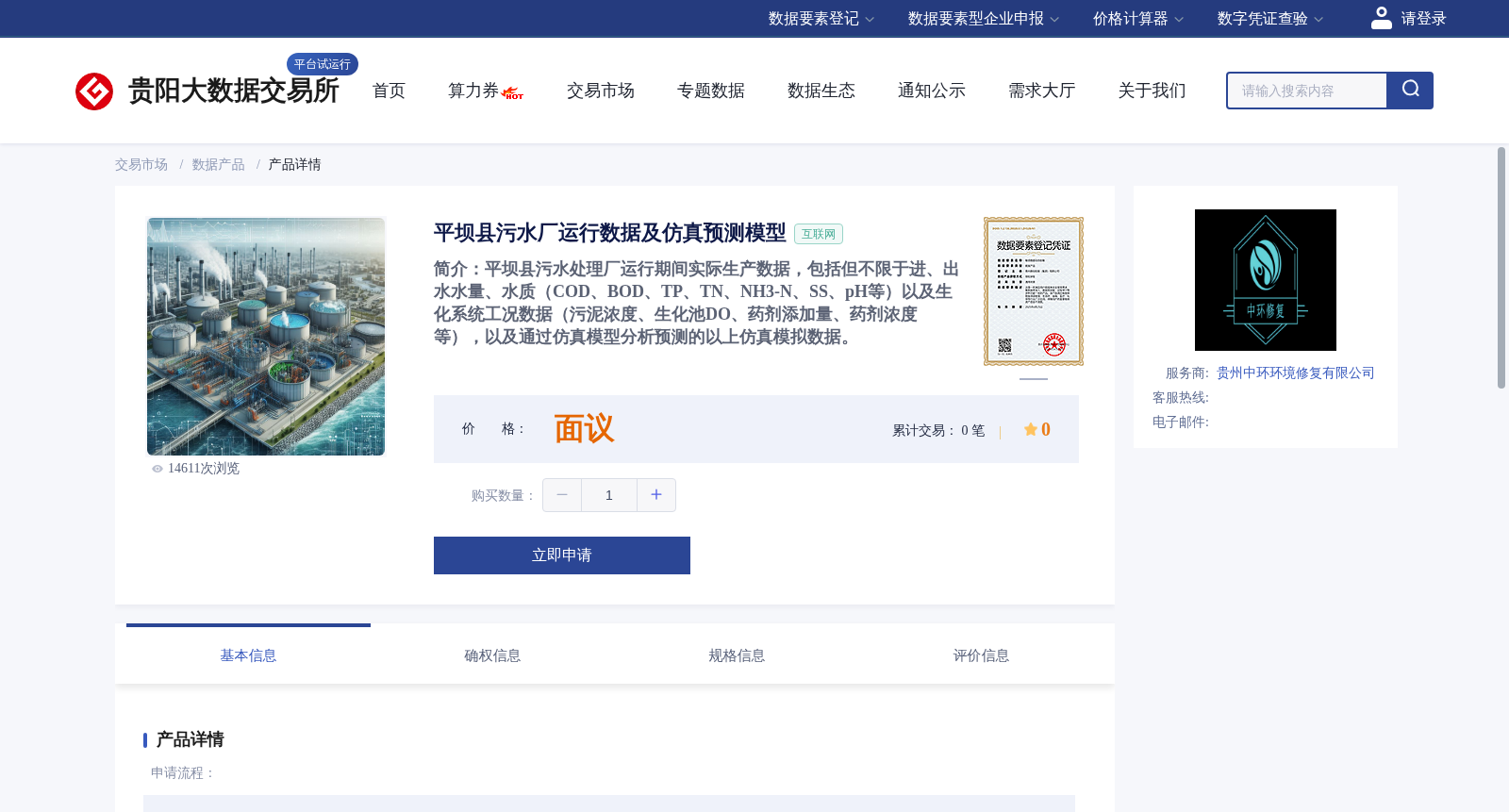Open 专题数据 navigation item
1509x812 pixels.
(711, 91)
